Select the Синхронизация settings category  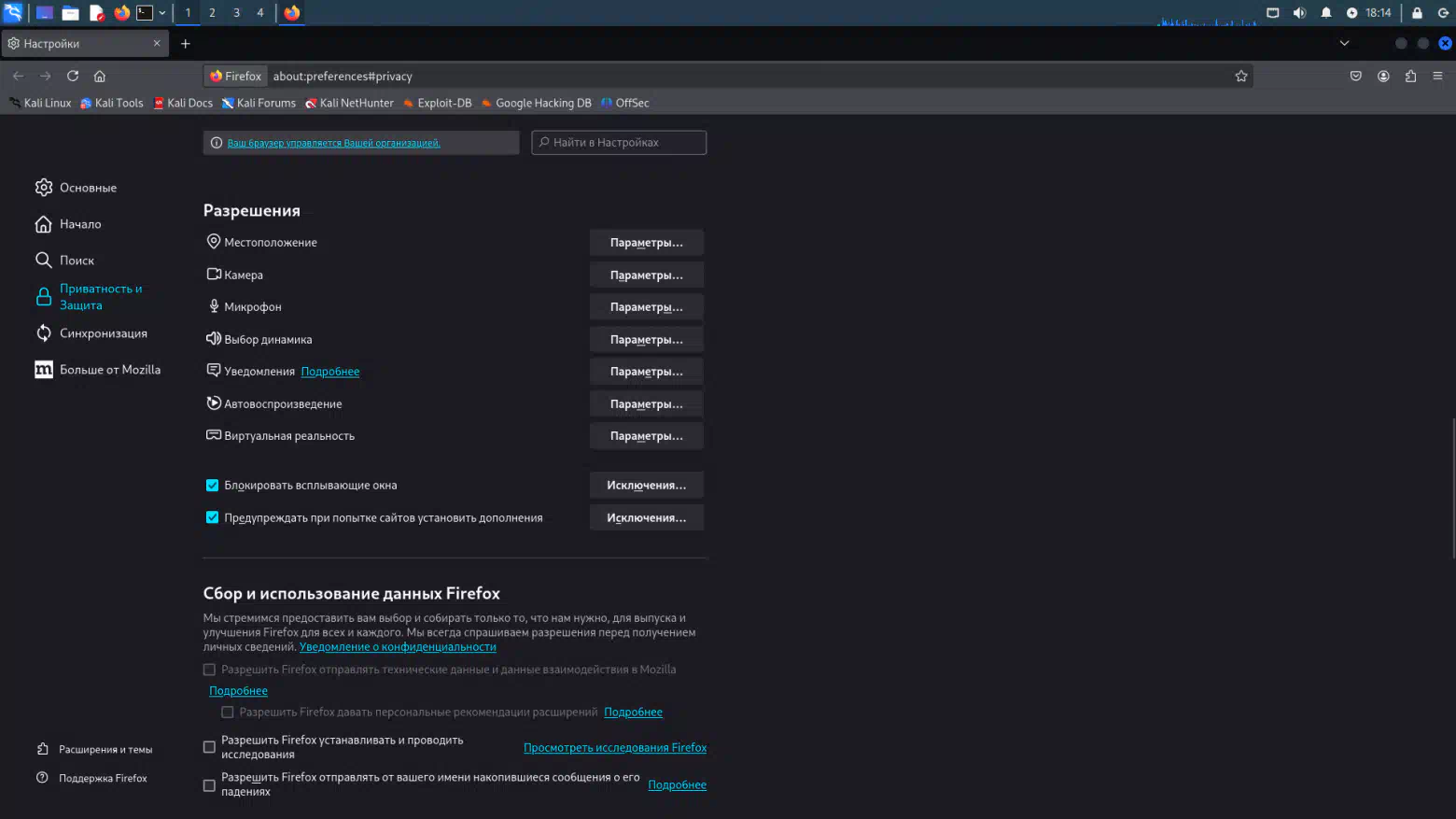[x=91, y=333]
